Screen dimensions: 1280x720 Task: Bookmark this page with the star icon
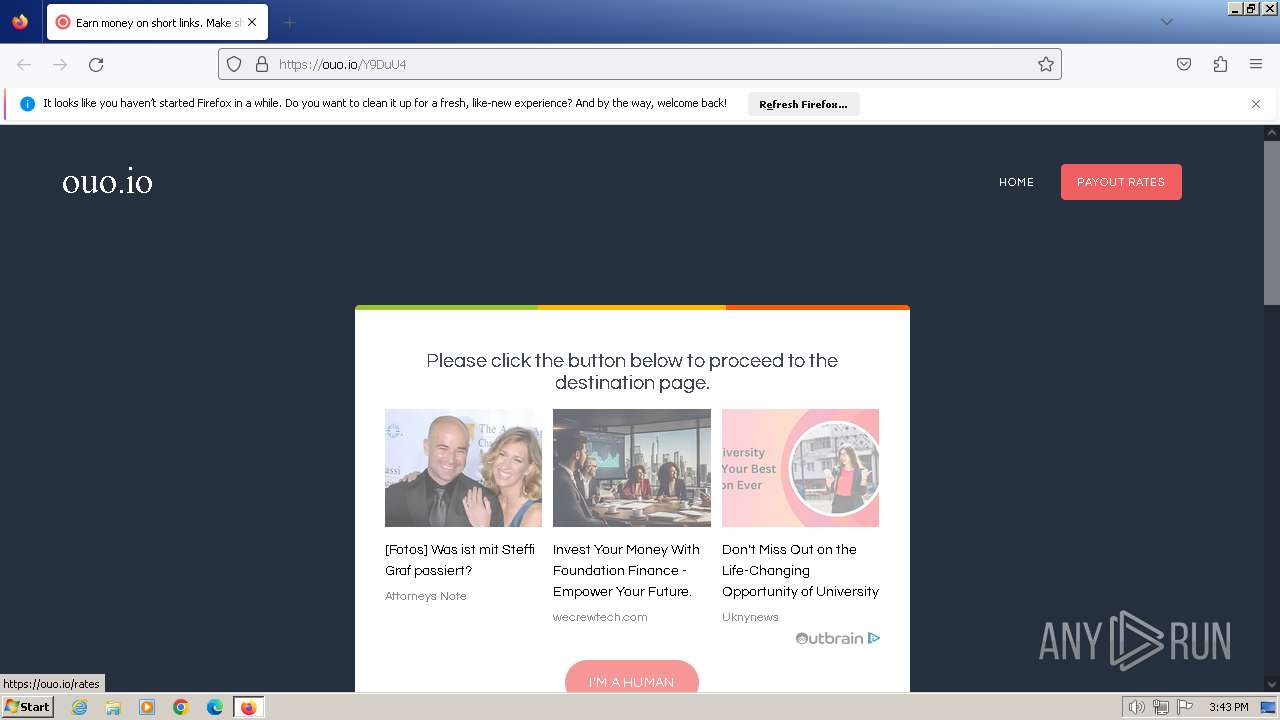click(1046, 64)
